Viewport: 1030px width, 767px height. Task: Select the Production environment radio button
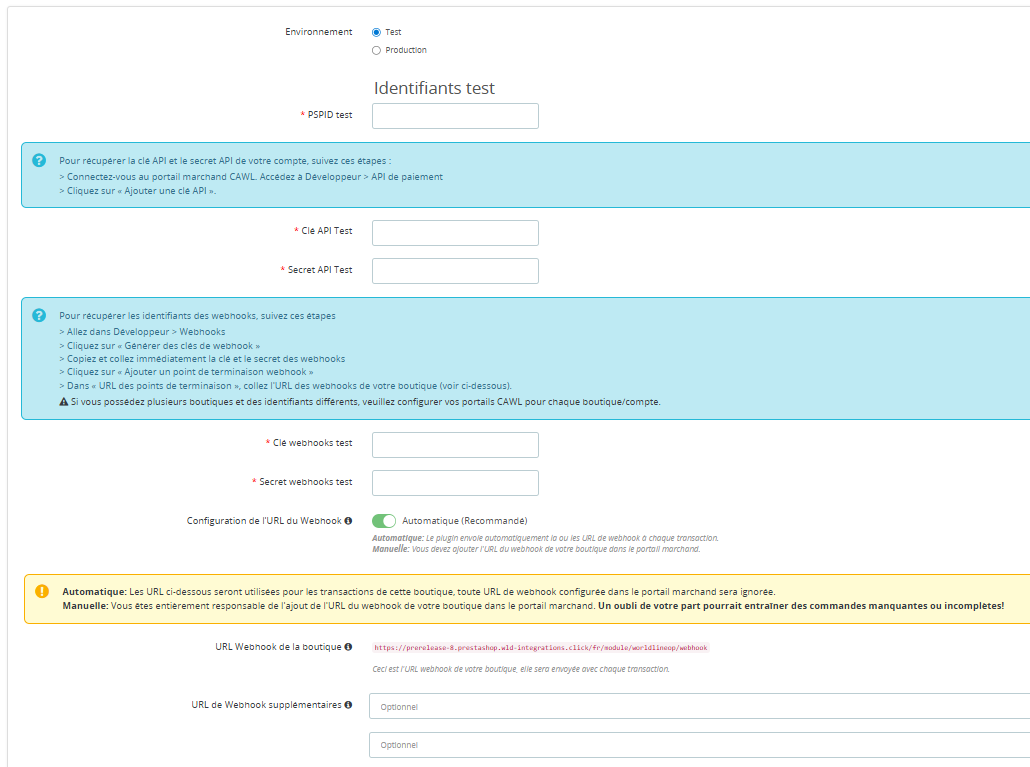(376, 50)
